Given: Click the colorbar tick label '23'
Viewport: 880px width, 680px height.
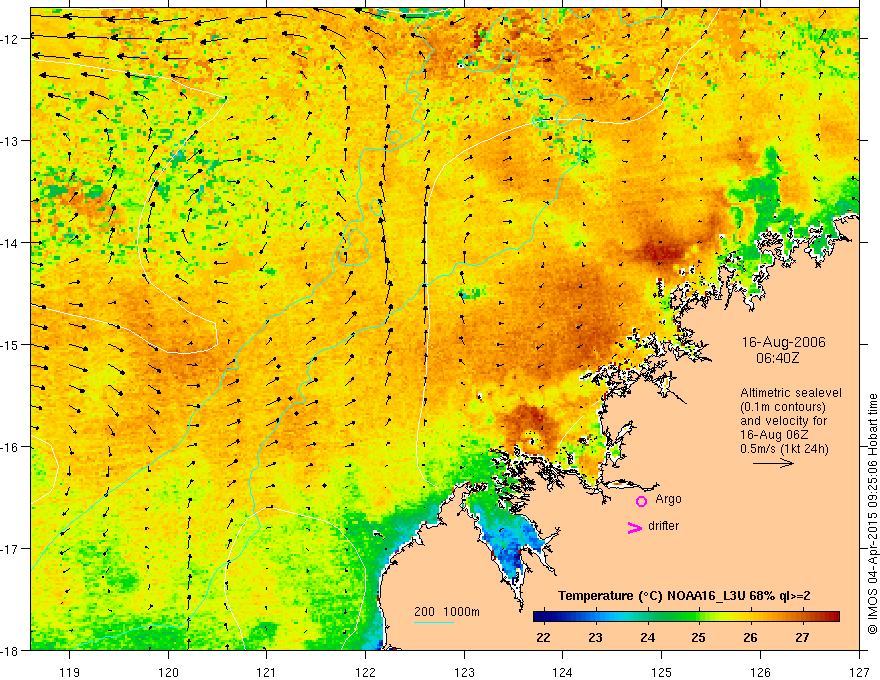Looking at the screenshot, I should (595, 637).
